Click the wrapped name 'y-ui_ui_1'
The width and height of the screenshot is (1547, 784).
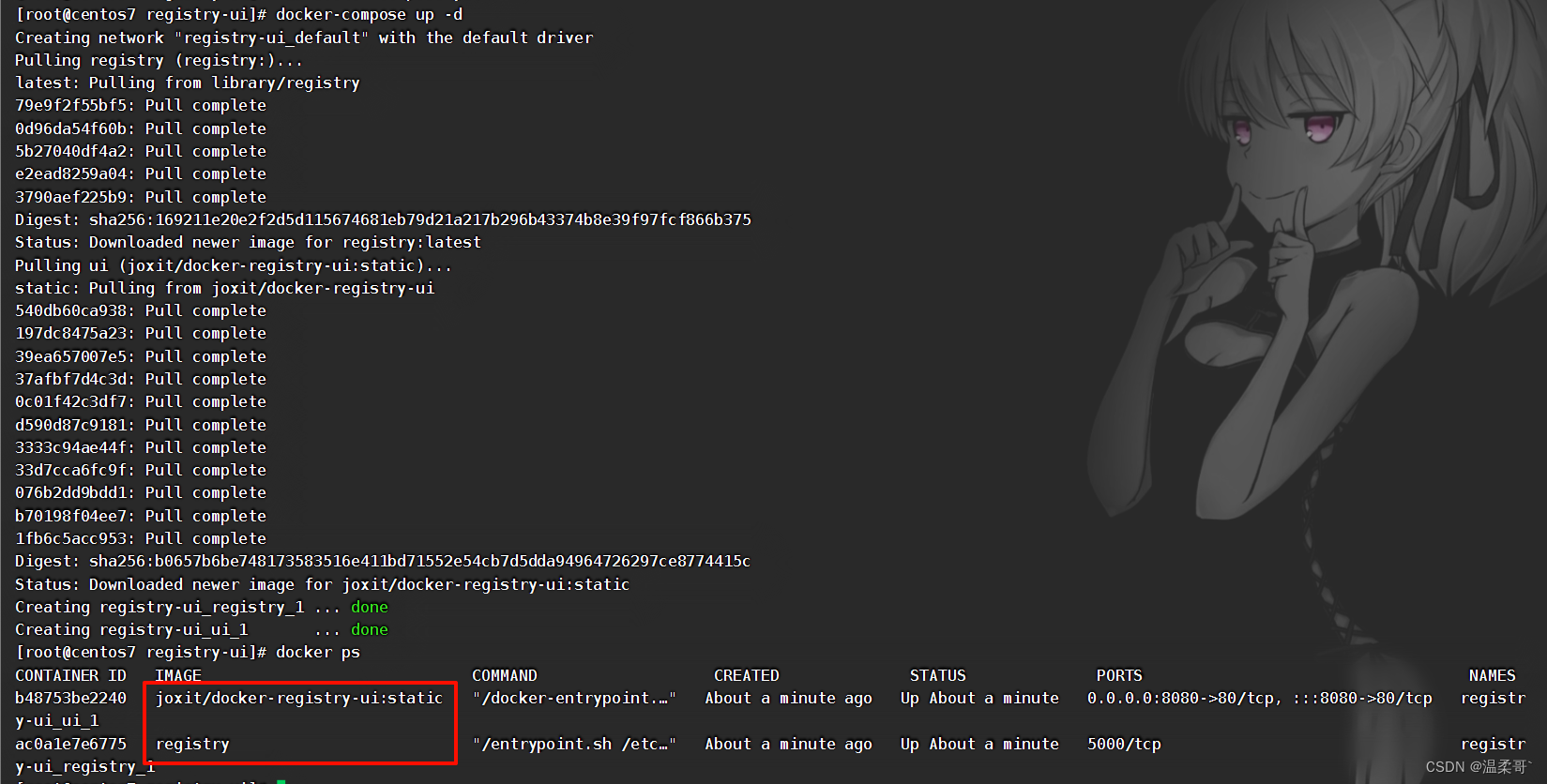(56, 720)
